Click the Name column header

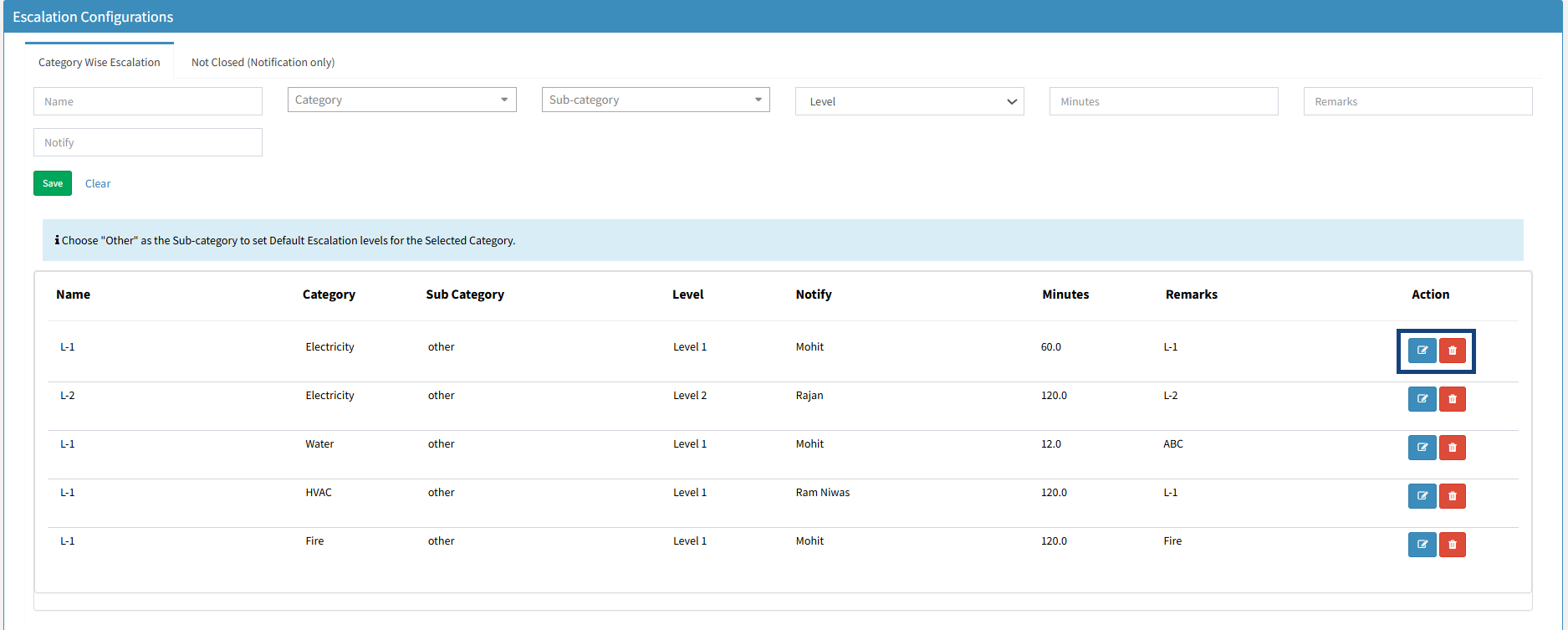(x=74, y=295)
